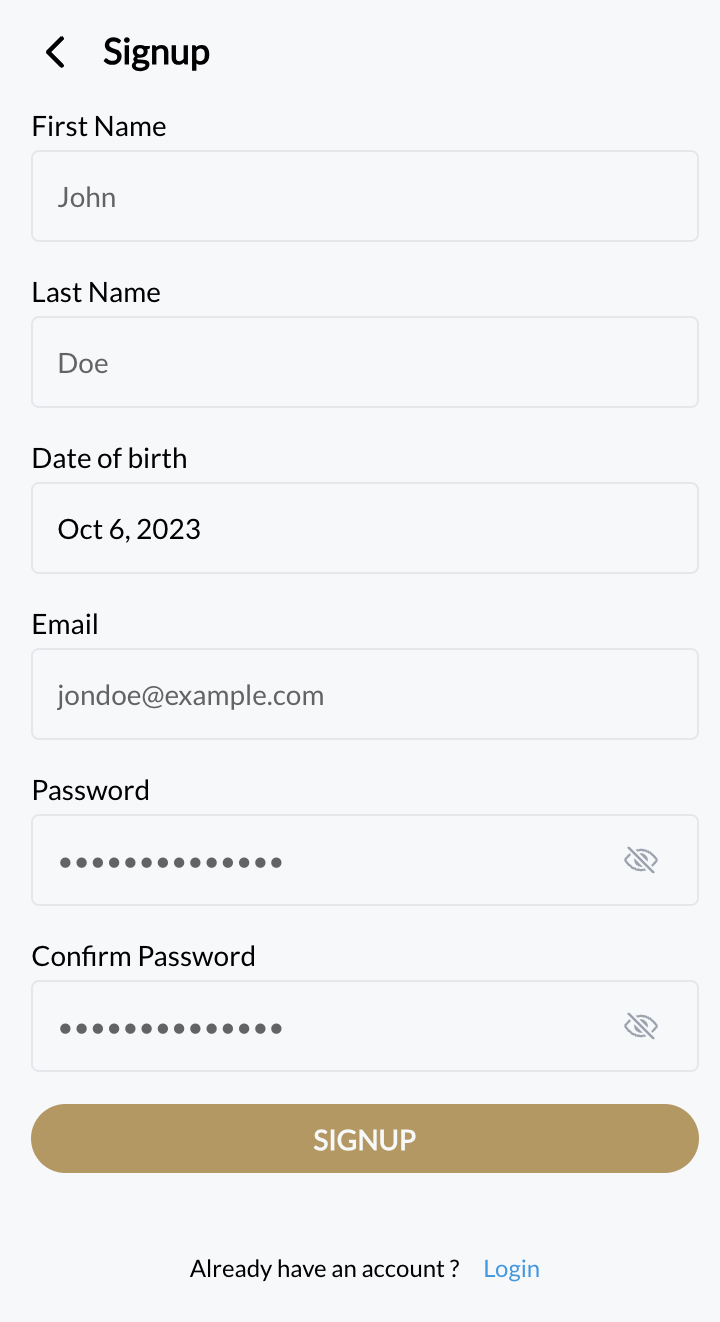
Task: Click the Email label text
Action: coord(65,625)
